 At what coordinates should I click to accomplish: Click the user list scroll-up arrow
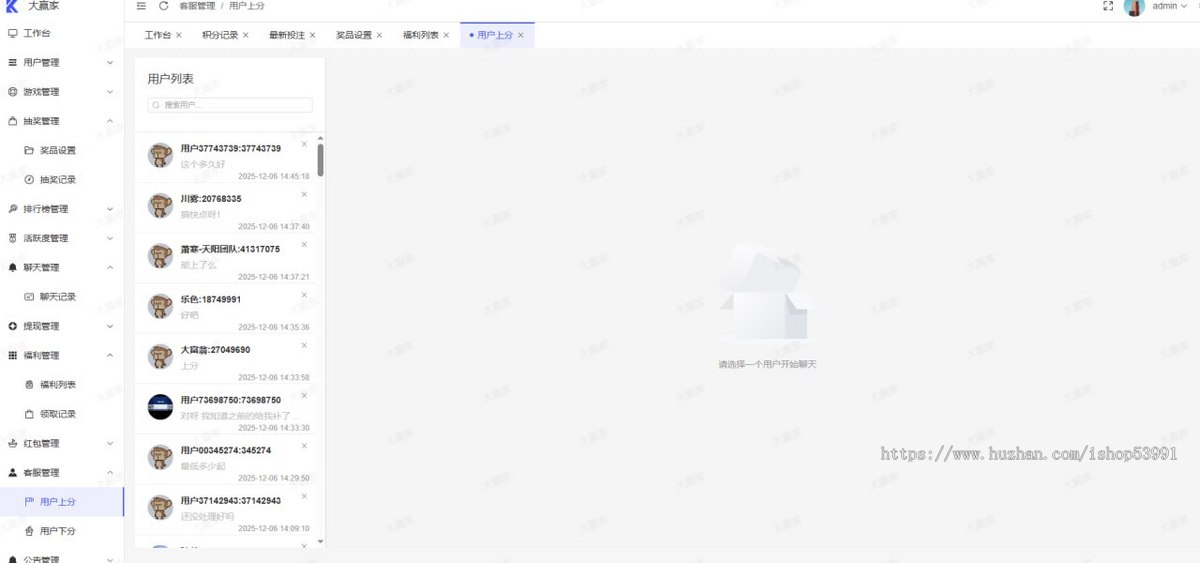[x=320, y=138]
